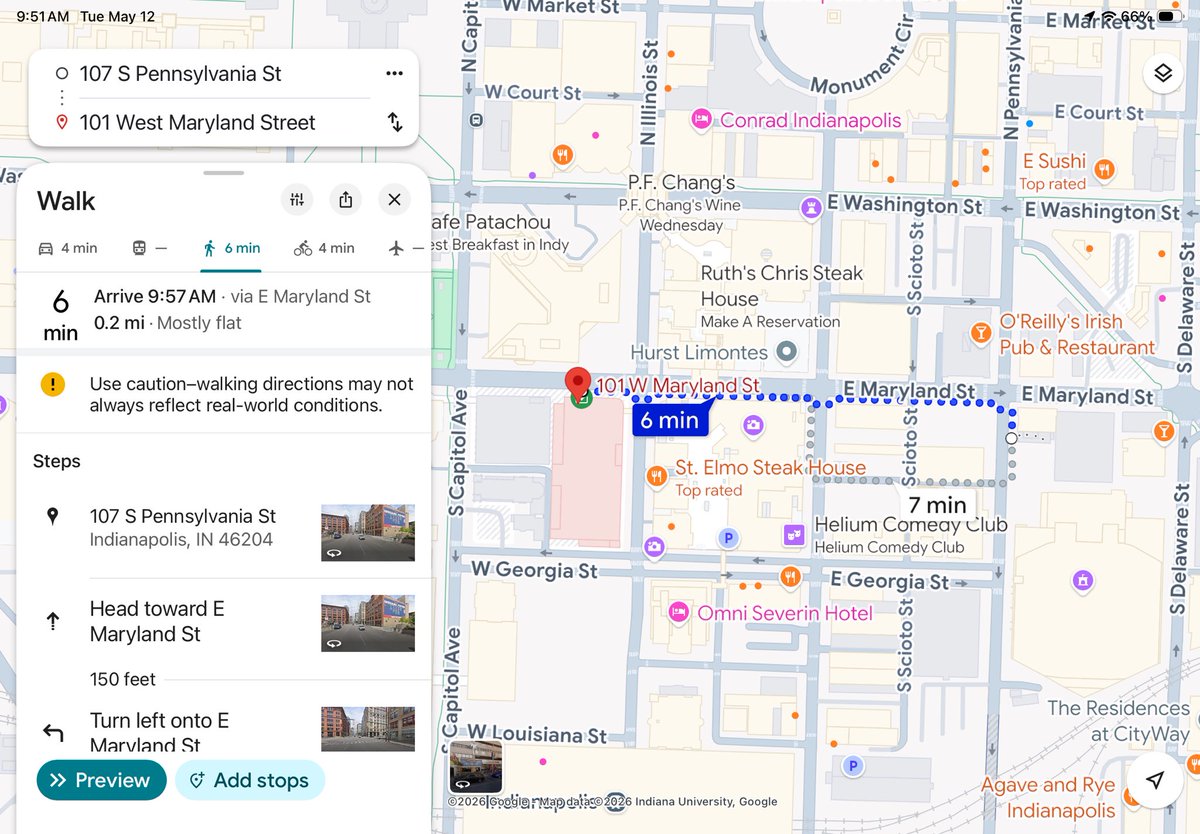Image resolution: width=1200 pixels, height=834 pixels.
Task: Open the three-dot more options menu
Action: [x=394, y=73]
